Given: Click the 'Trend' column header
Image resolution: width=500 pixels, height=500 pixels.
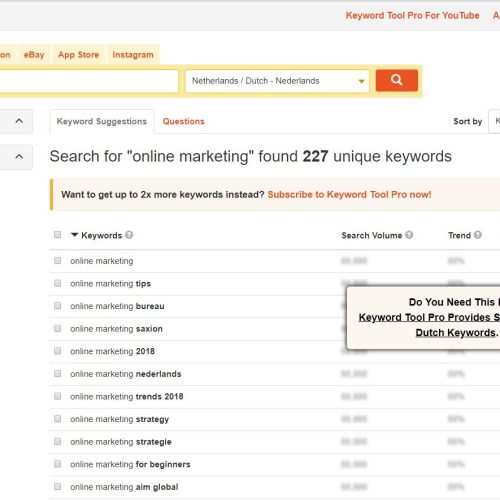Looking at the screenshot, I should 459,235.
